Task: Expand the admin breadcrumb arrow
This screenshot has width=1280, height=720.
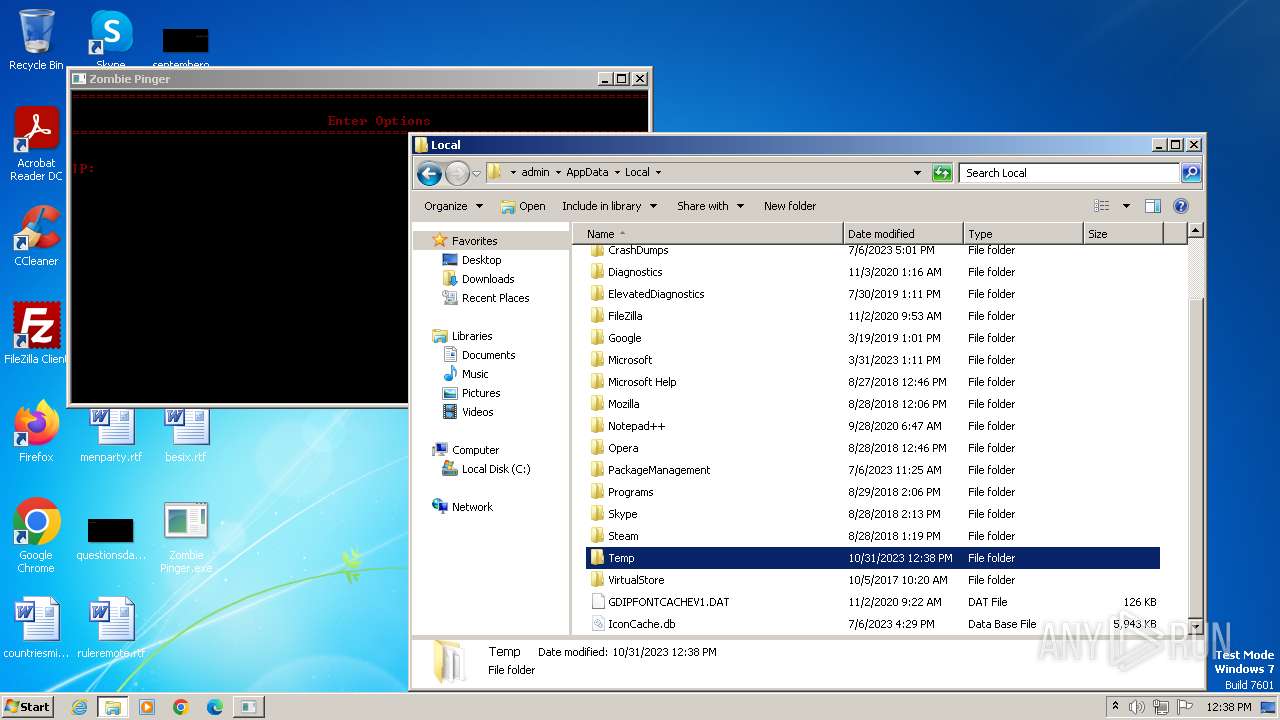Action: [557, 172]
